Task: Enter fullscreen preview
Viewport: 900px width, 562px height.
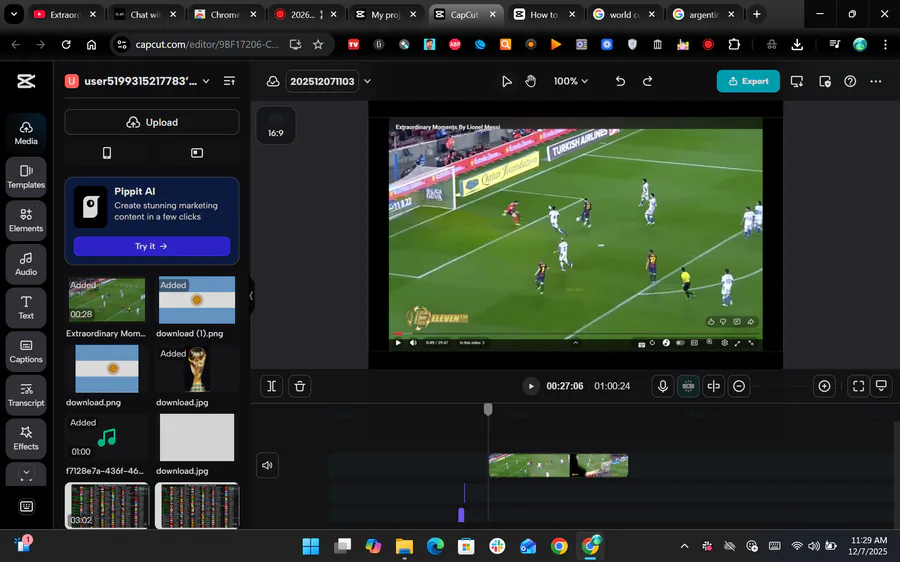Action: [859, 386]
